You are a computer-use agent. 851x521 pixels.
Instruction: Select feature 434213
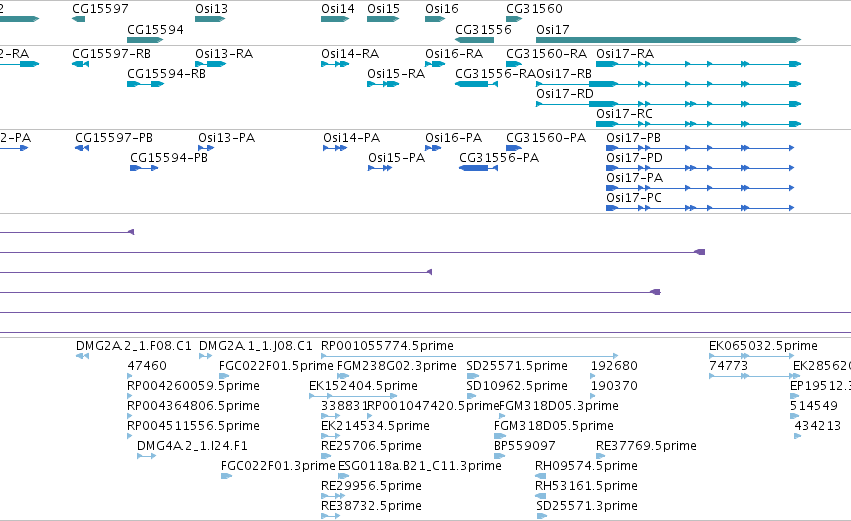(x=817, y=426)
